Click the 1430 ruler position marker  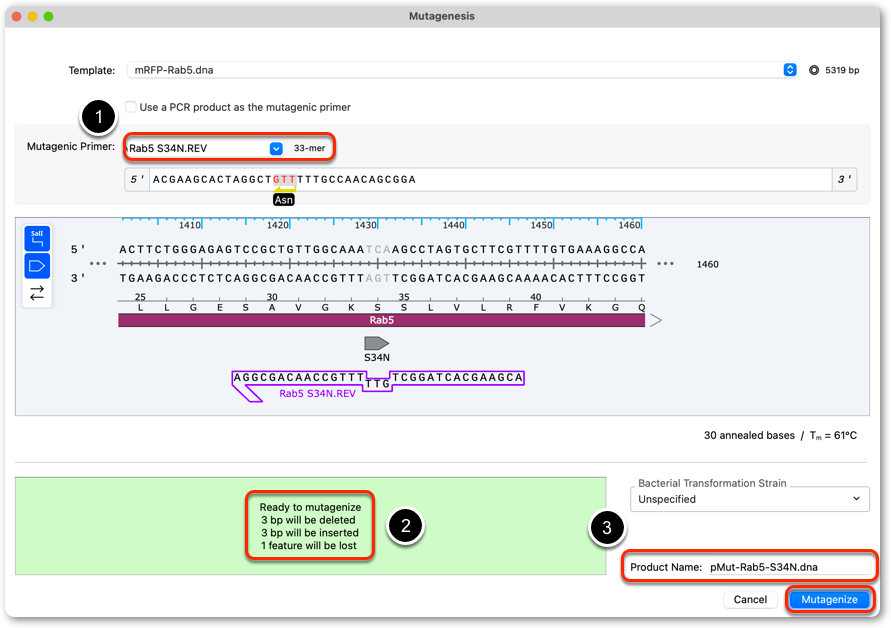pos(365,225)
